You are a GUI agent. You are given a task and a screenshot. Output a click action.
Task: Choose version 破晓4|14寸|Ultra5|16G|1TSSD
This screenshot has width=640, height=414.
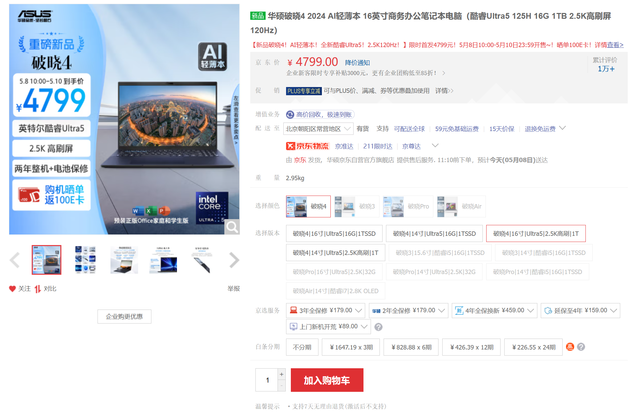[434, 234]
